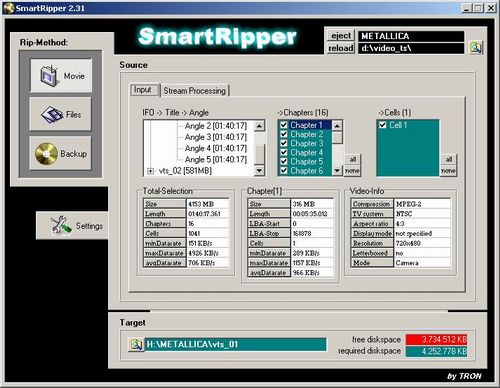Image resolution: width=500 pixels, height=388 pixels.
Task: Uncheck the Chapter 5 checkbox
Action: (284, 161)
